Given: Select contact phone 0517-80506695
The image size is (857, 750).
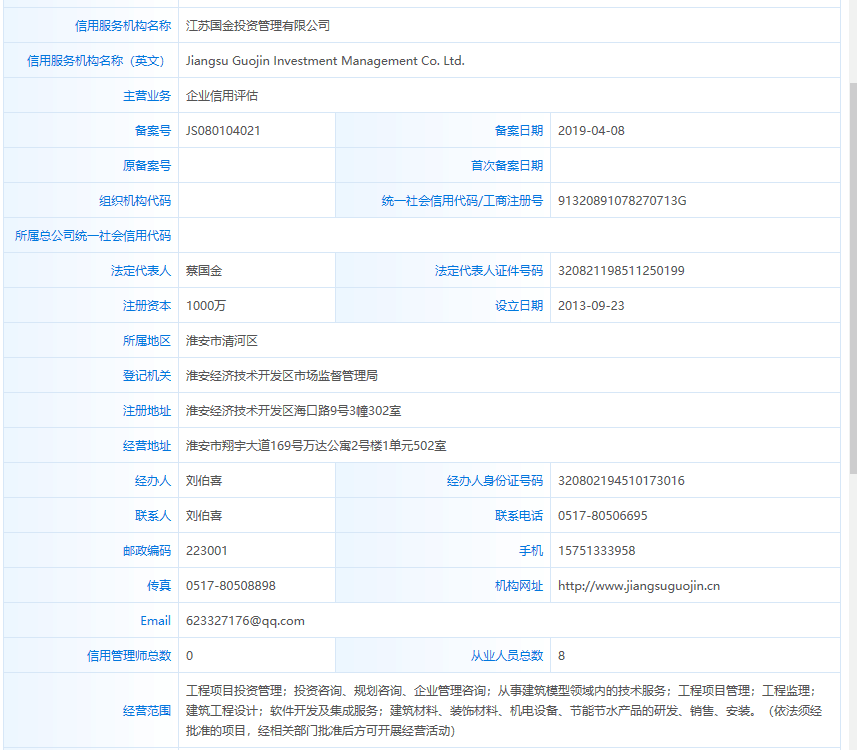Looking at the screenshot, I should point(602,515).
